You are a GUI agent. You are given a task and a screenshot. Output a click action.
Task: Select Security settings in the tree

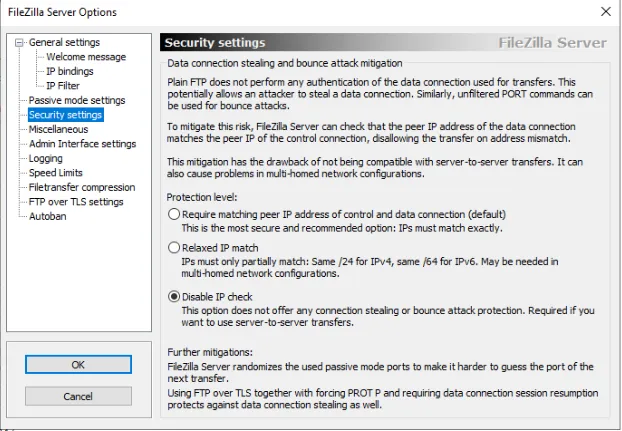pyautogui.click(x=66, y=115)
